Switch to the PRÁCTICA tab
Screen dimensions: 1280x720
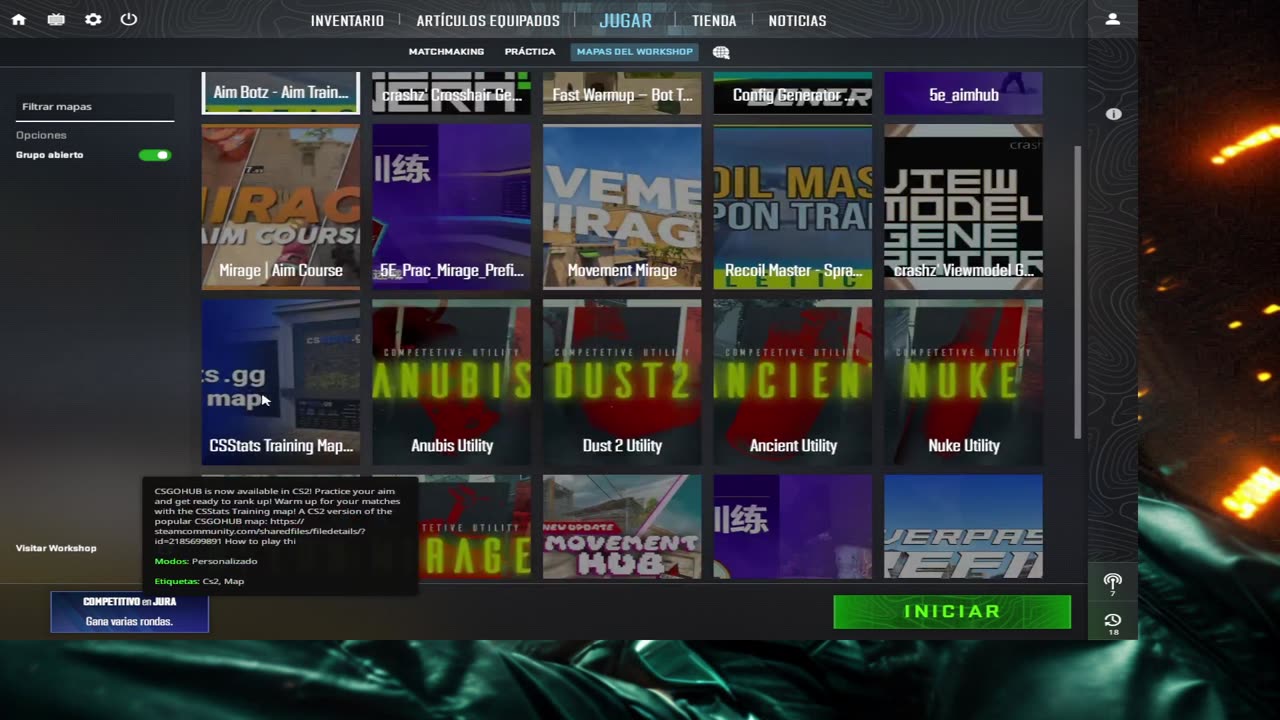[x=530, y=52]
